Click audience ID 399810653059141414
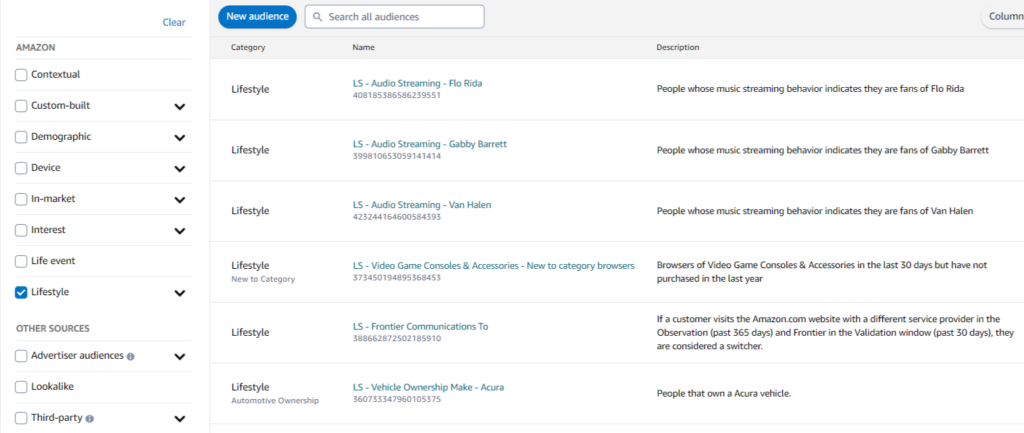 (x=397, y=156)
